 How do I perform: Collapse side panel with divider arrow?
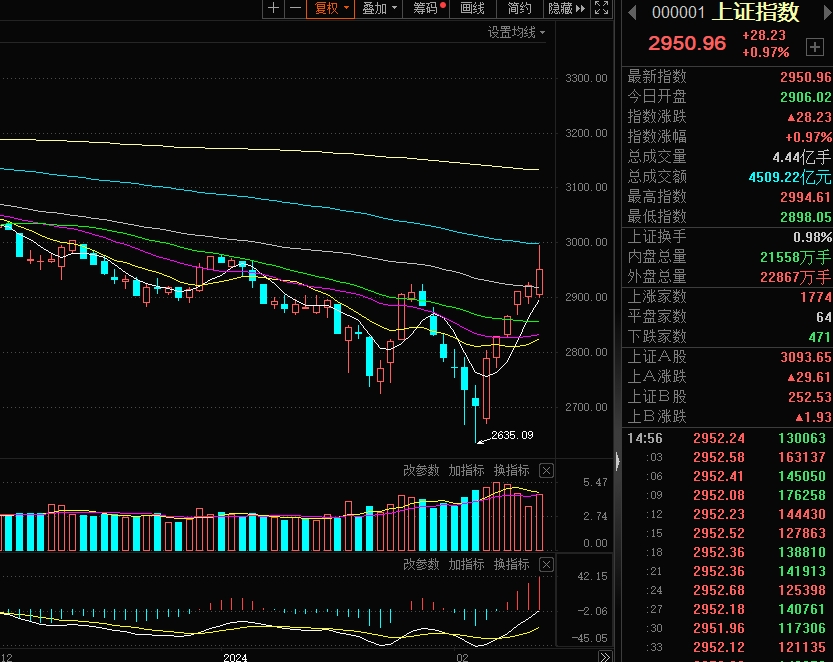tap(617, 461)
